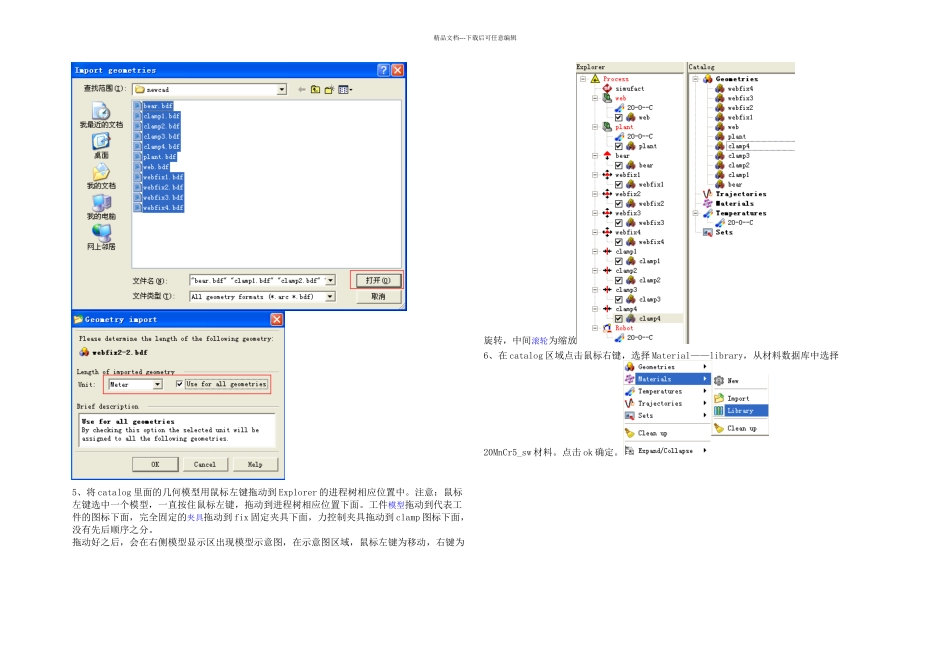Open Trajectories submenu in context menu
The image size is (950, 672).
point(666,404)
